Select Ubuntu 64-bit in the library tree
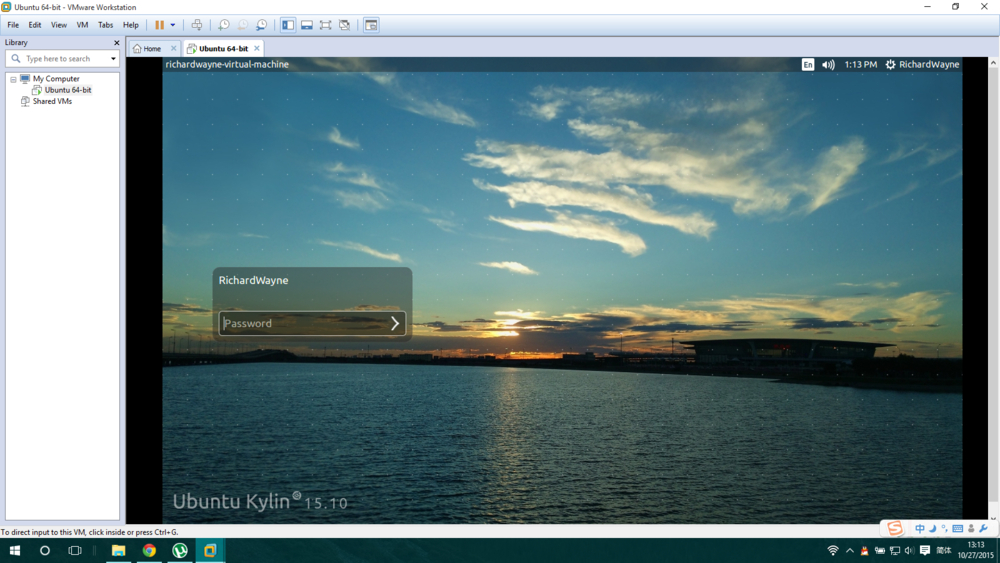The width and height of the screenshot is (1000, 563). [x=68, y=90]
